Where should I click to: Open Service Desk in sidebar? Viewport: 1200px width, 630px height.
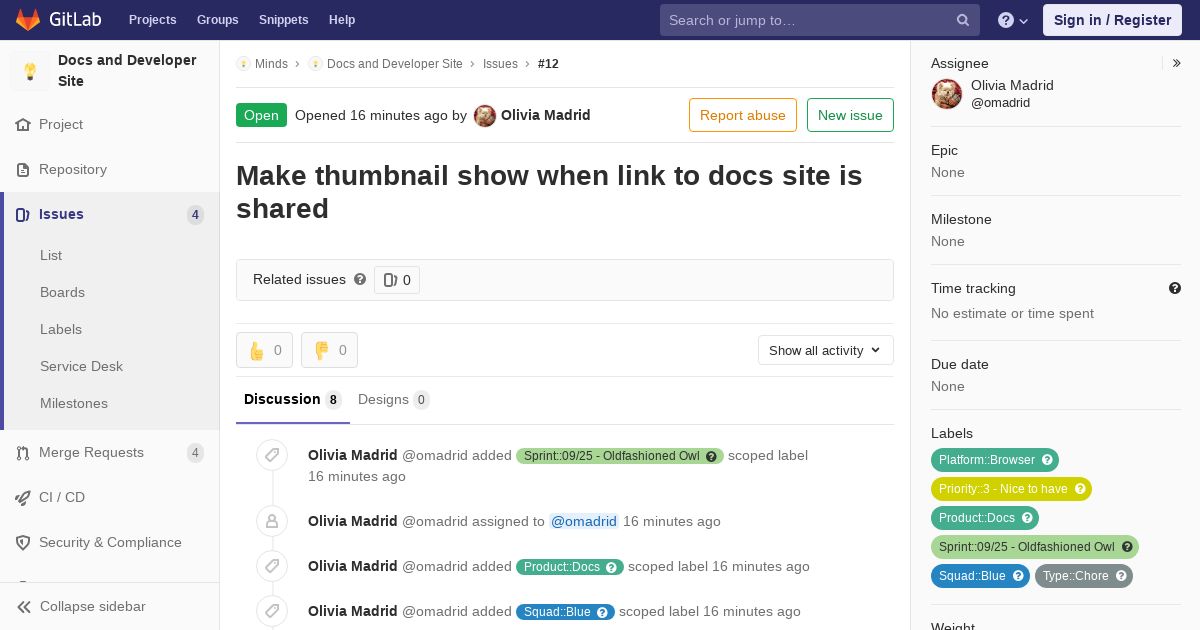81,366
